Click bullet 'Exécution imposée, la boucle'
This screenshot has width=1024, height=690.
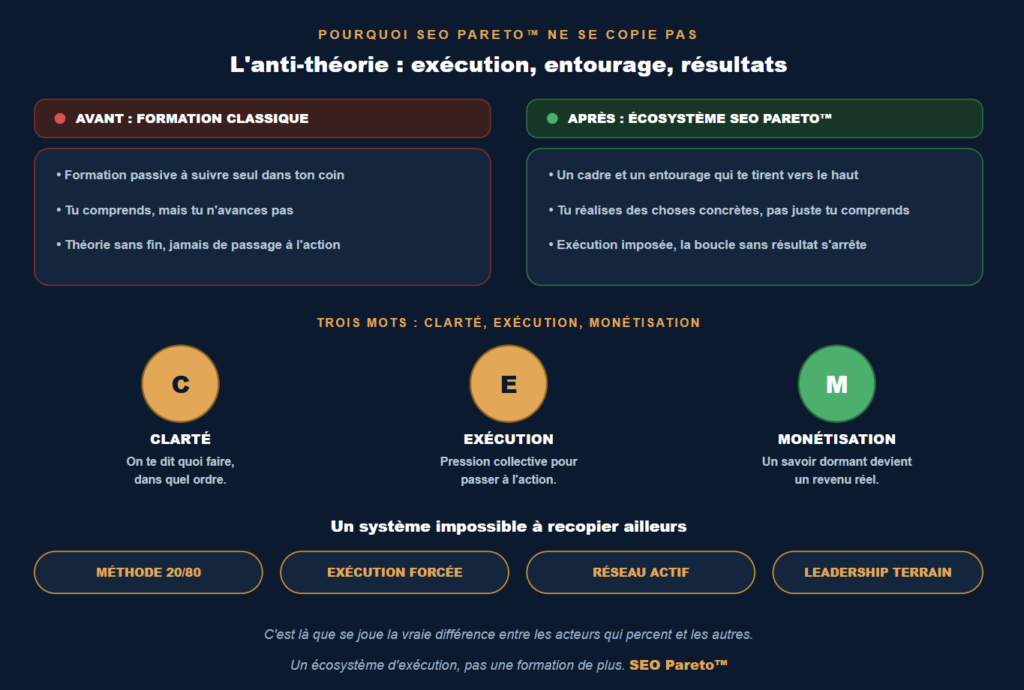coord(708,245)
